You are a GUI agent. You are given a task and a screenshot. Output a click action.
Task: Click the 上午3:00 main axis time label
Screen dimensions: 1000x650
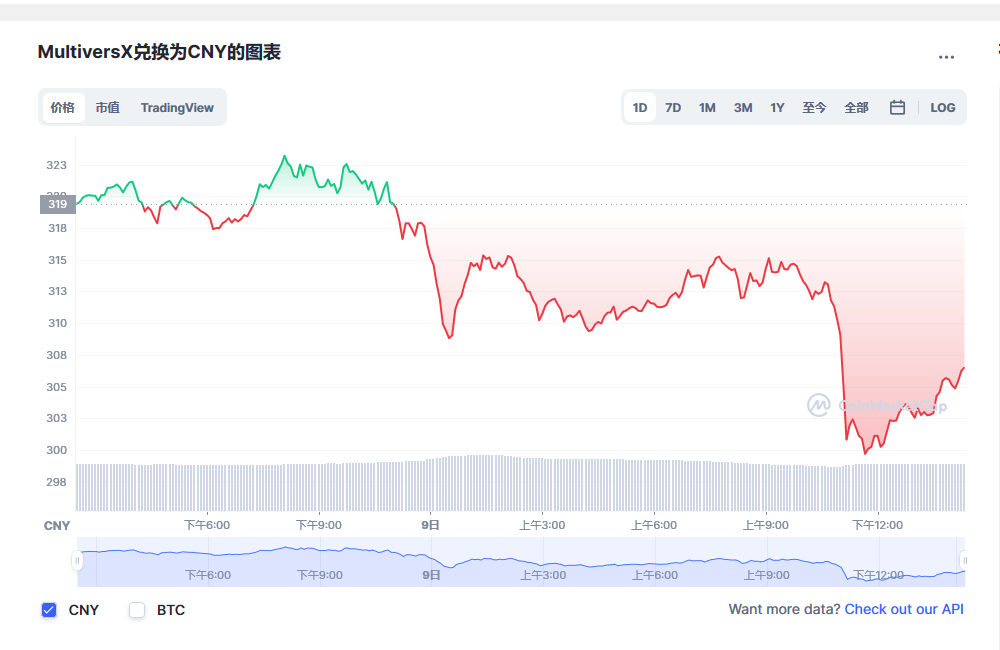click(542, 525)
